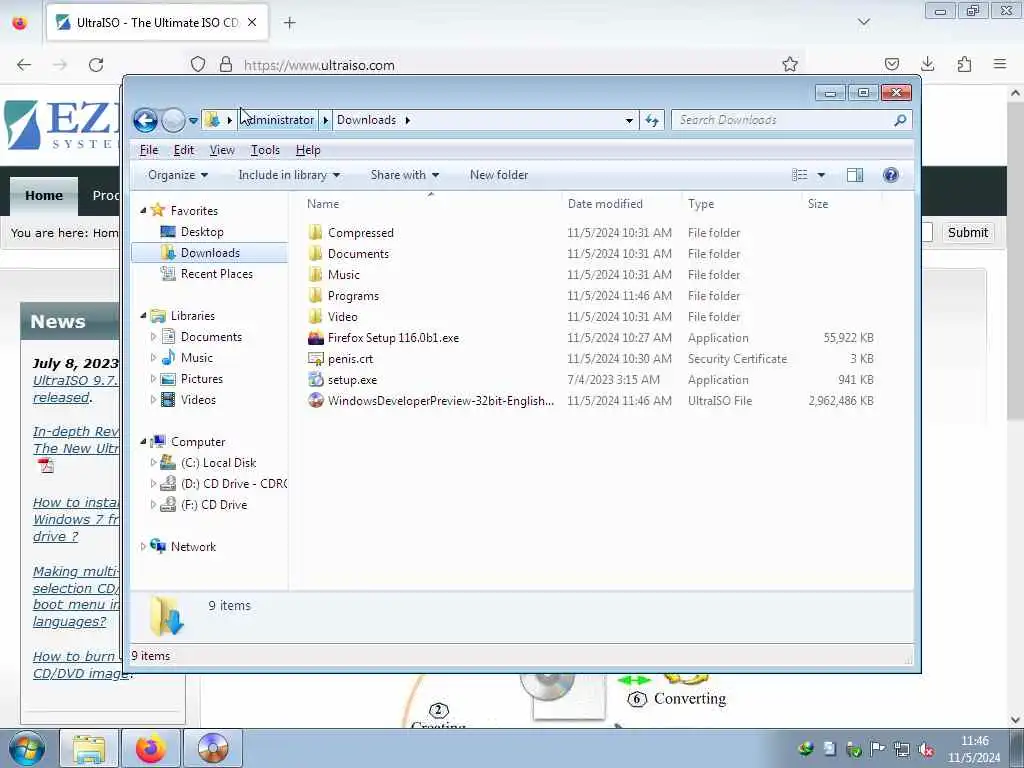Select the WindowsDeveloperPreview UltraISO file icon
This screenshot has width=1024, height=768.
pyautogui.click(x=315, y=400)
